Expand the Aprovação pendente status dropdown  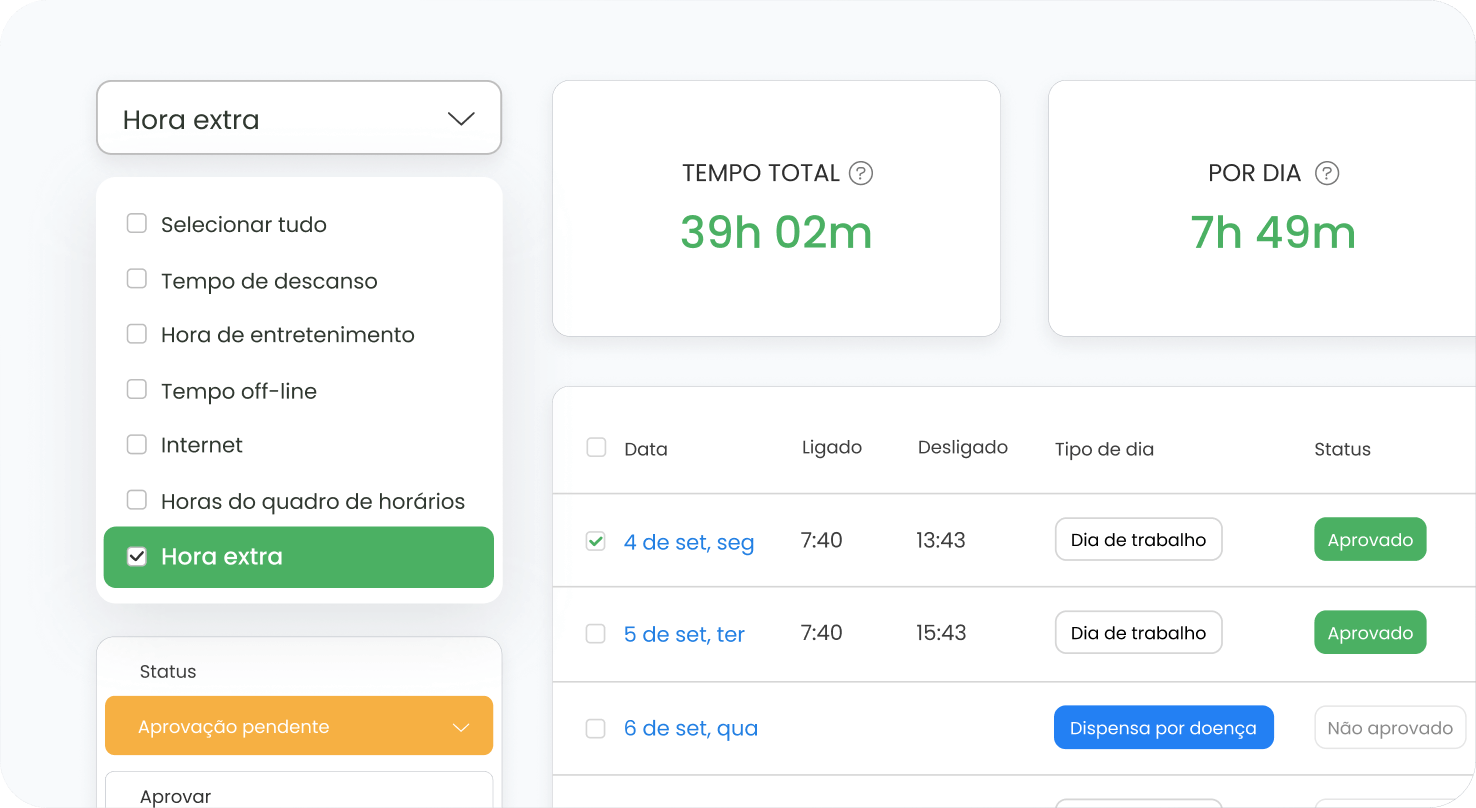click(298, 726)
